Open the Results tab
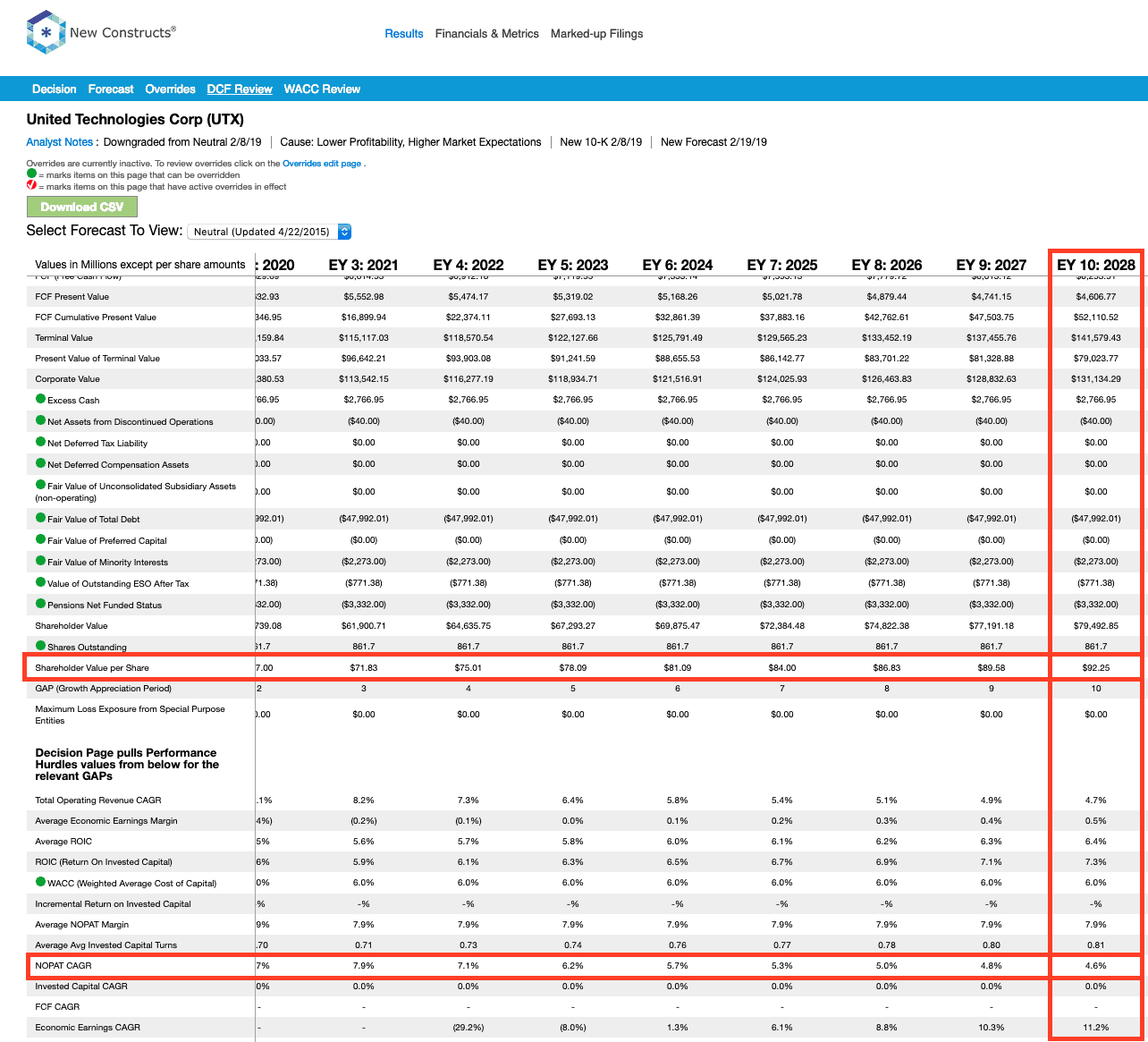This screenshot has width=1148, height=1042. [404, 34]
